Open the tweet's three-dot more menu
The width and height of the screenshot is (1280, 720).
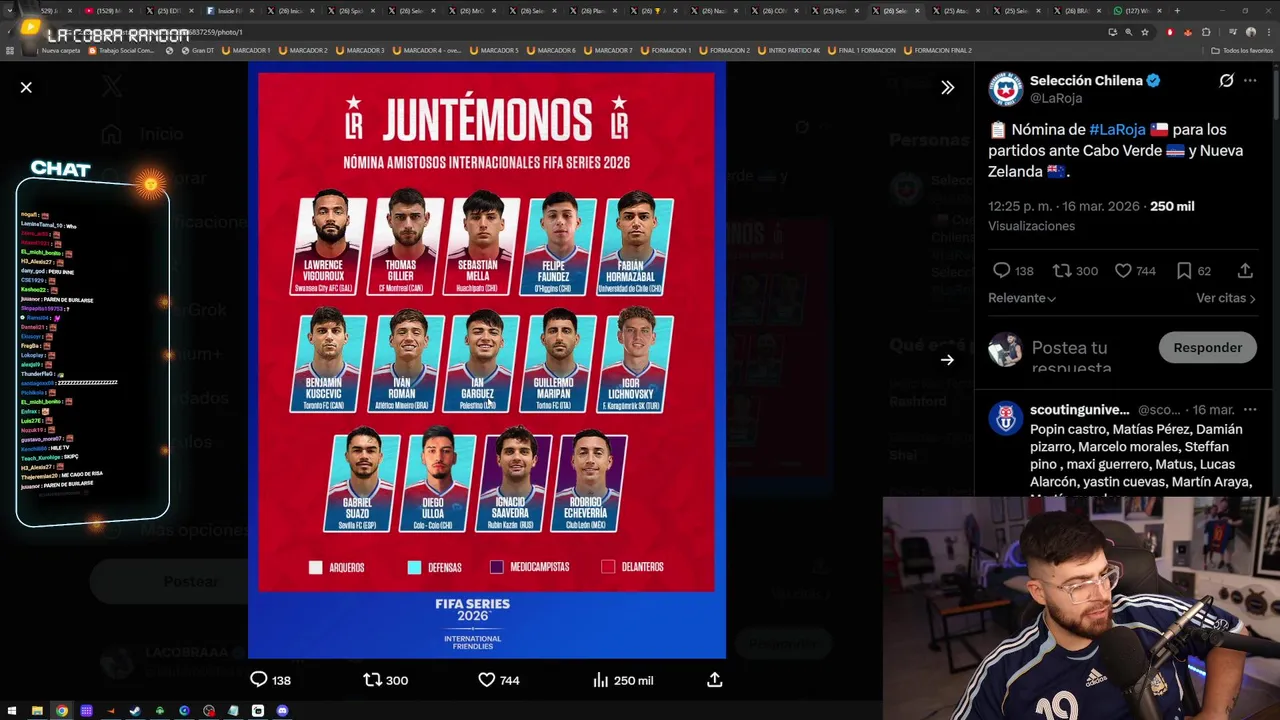coord(1250,81)
